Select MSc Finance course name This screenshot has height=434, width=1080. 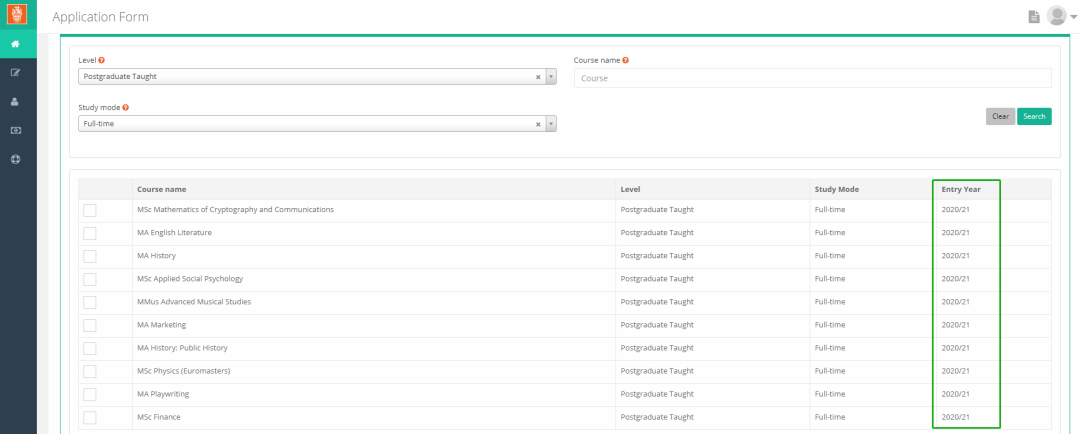159,417
